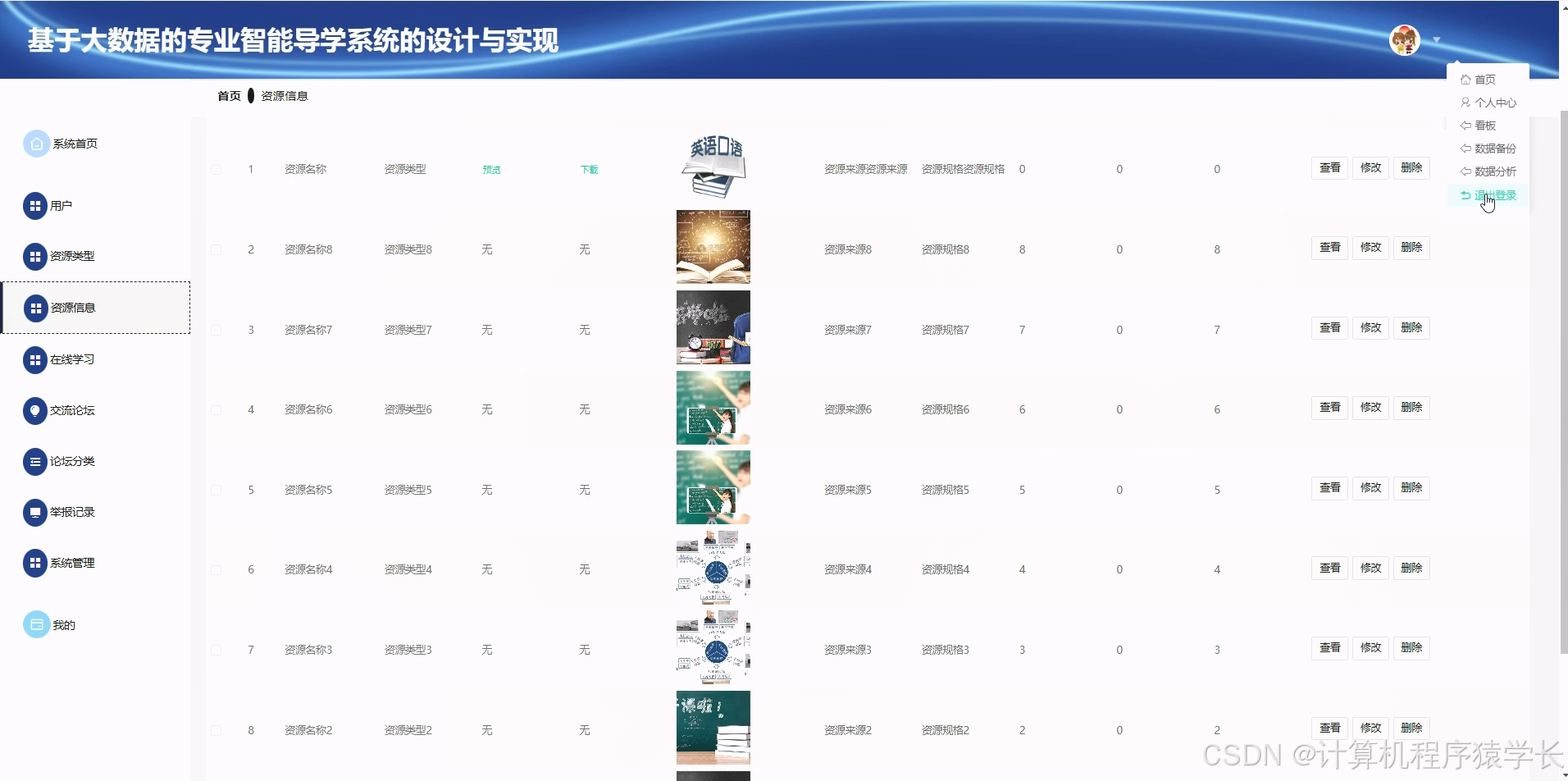Click the 在线学习 sidebar icon

(x=35, y=359)
